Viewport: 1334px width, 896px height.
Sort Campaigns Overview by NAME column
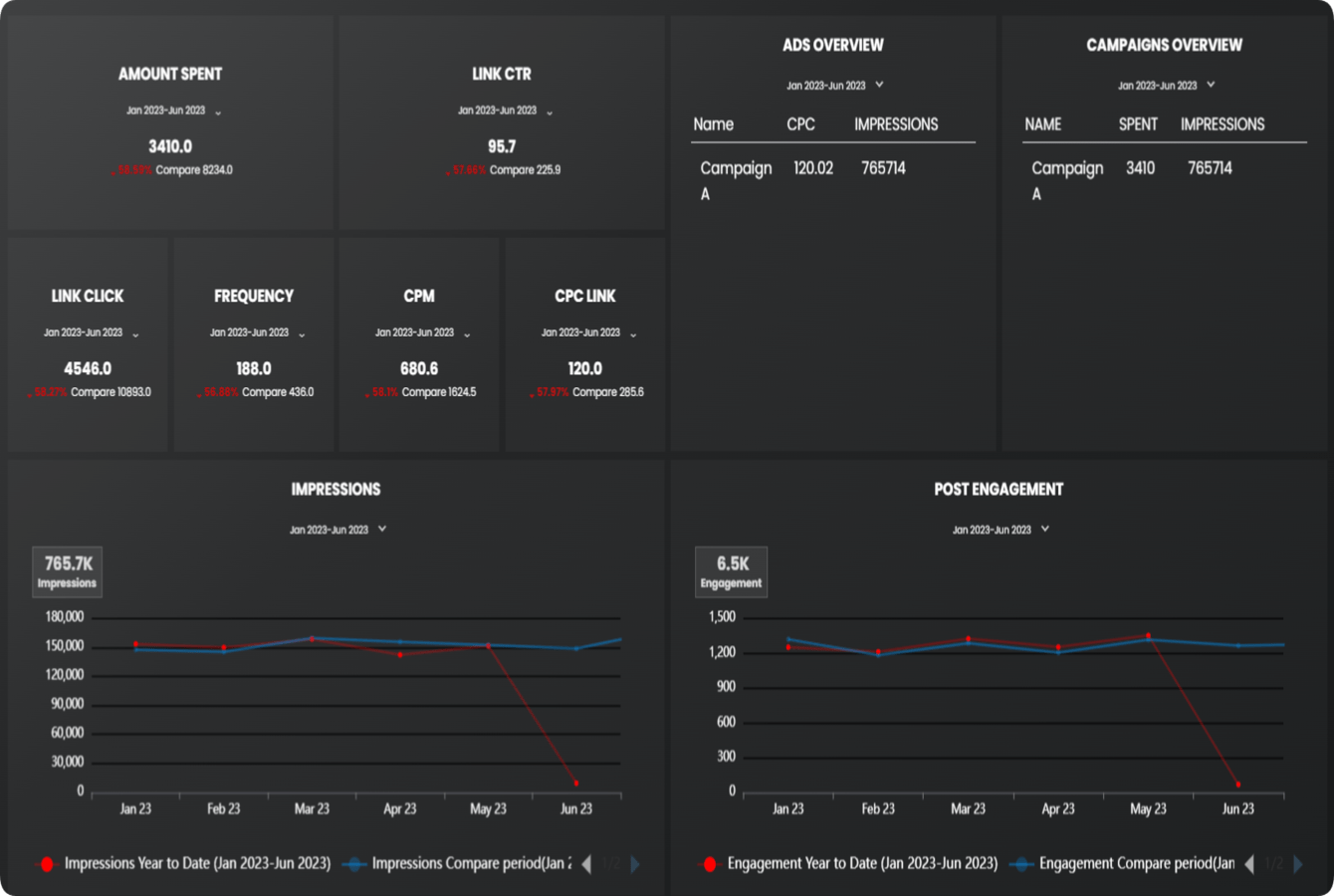[1042, 124]
